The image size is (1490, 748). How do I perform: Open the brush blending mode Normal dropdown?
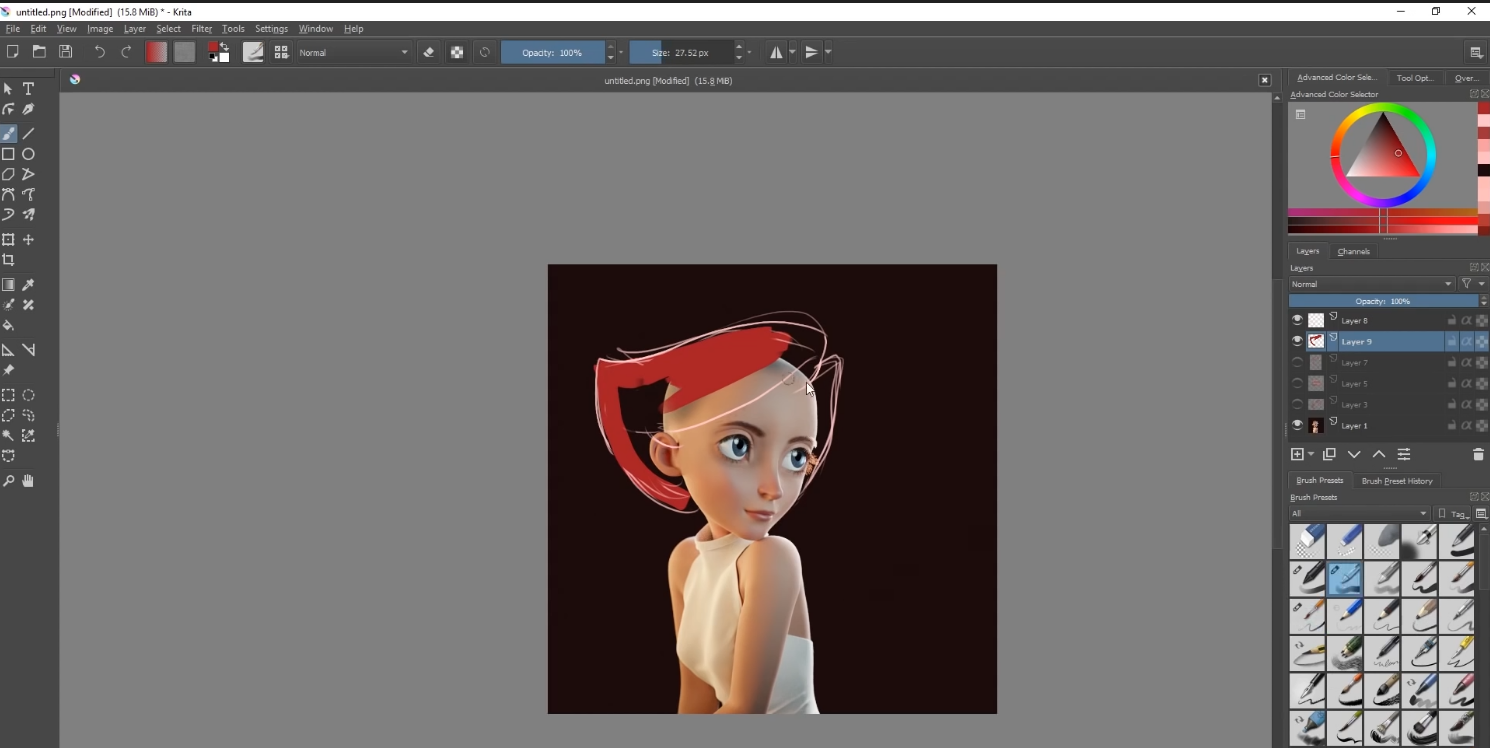click(354, 52)
